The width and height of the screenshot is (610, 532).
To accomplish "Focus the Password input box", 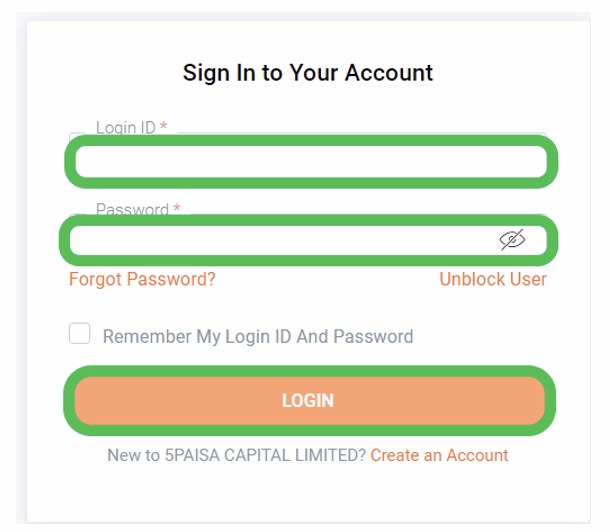I will [280, 240].
